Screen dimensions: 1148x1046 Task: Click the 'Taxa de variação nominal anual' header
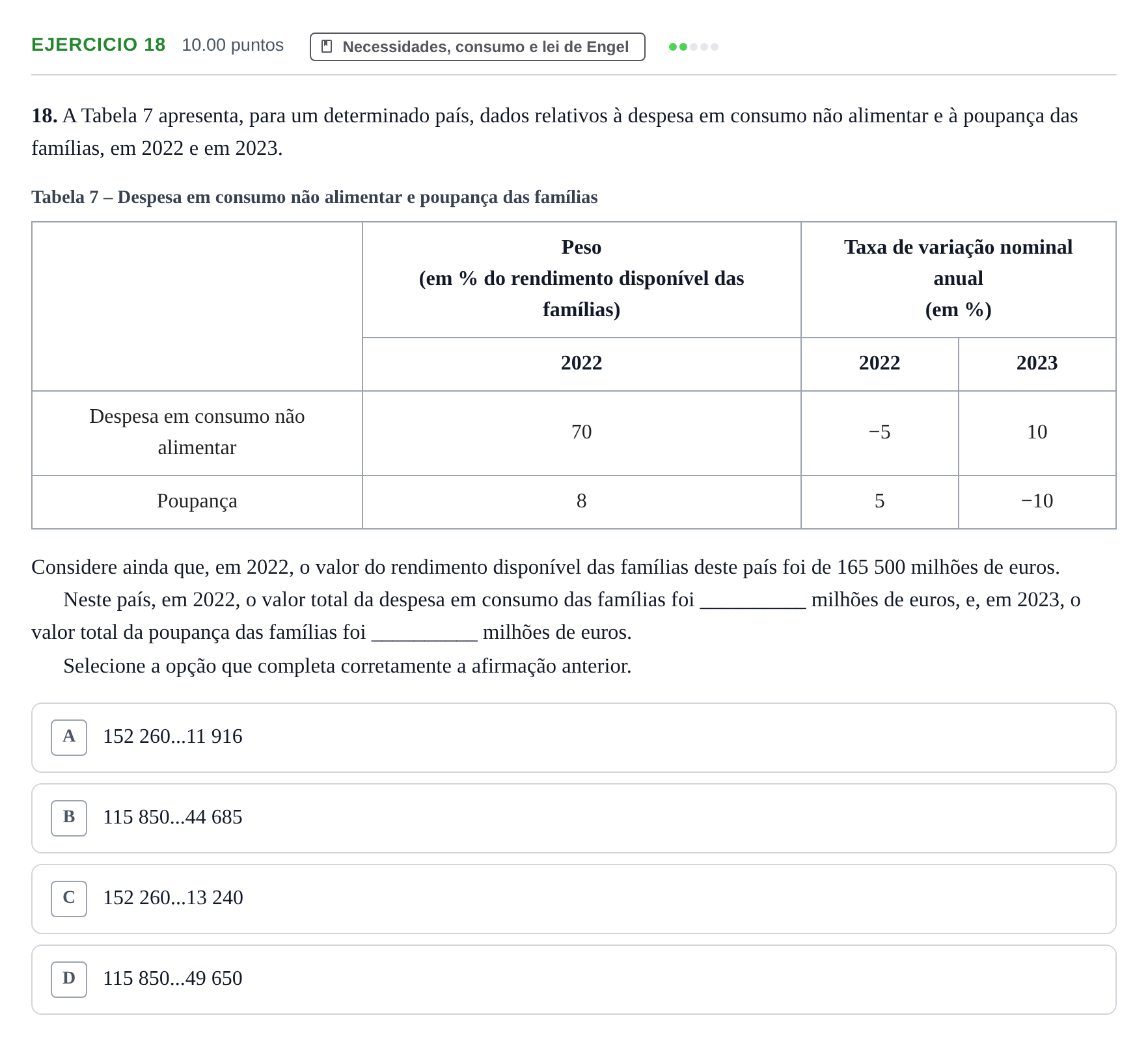click(959, 279)
